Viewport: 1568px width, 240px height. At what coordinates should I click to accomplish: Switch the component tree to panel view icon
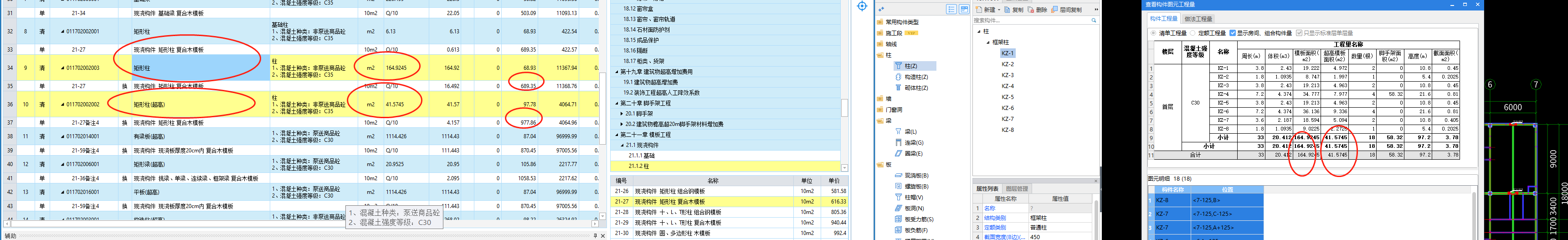(964, 9)
